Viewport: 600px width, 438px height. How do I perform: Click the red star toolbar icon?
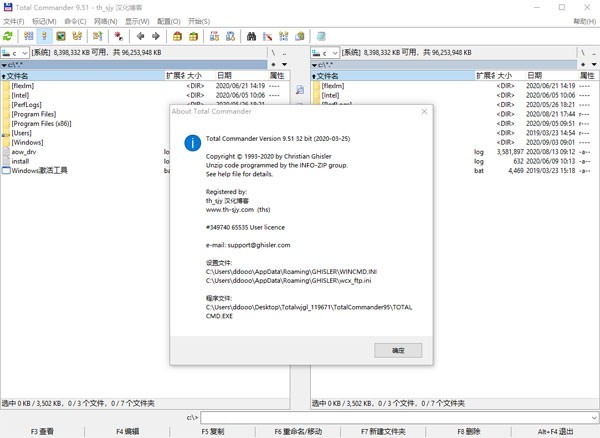(x=119, y=36)
